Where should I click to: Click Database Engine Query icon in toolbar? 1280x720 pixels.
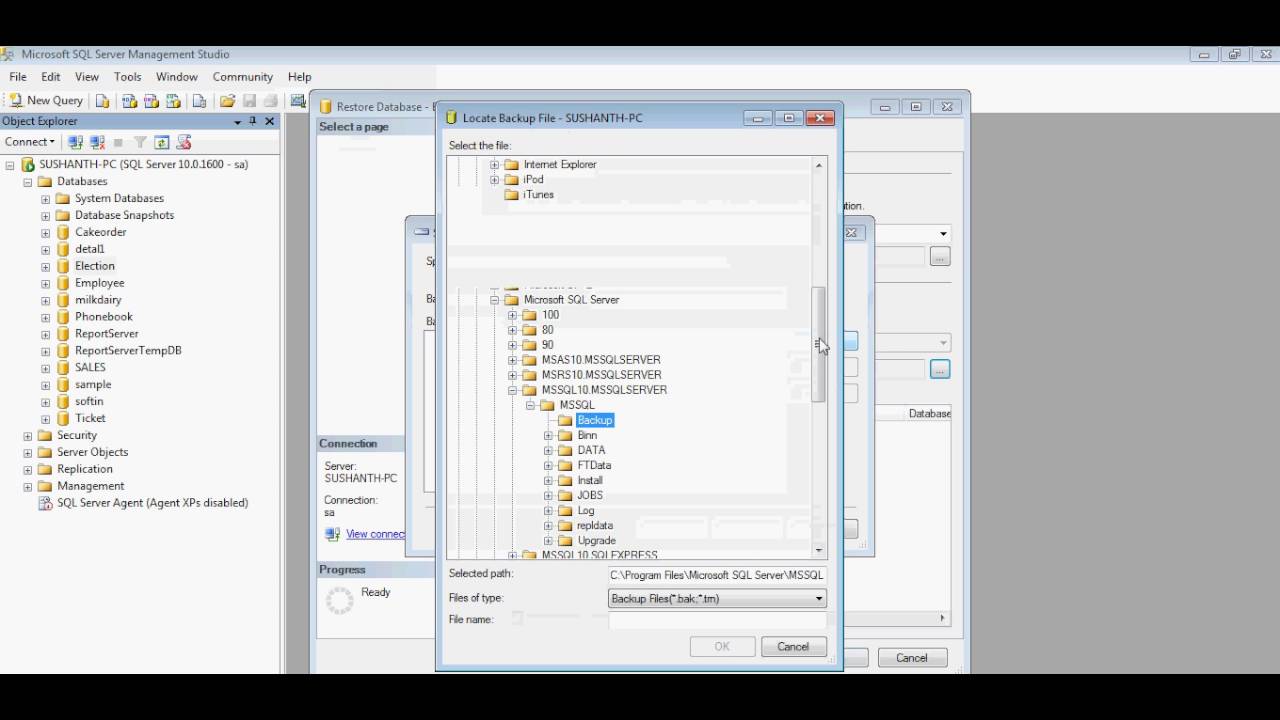(x=103, y=100)
